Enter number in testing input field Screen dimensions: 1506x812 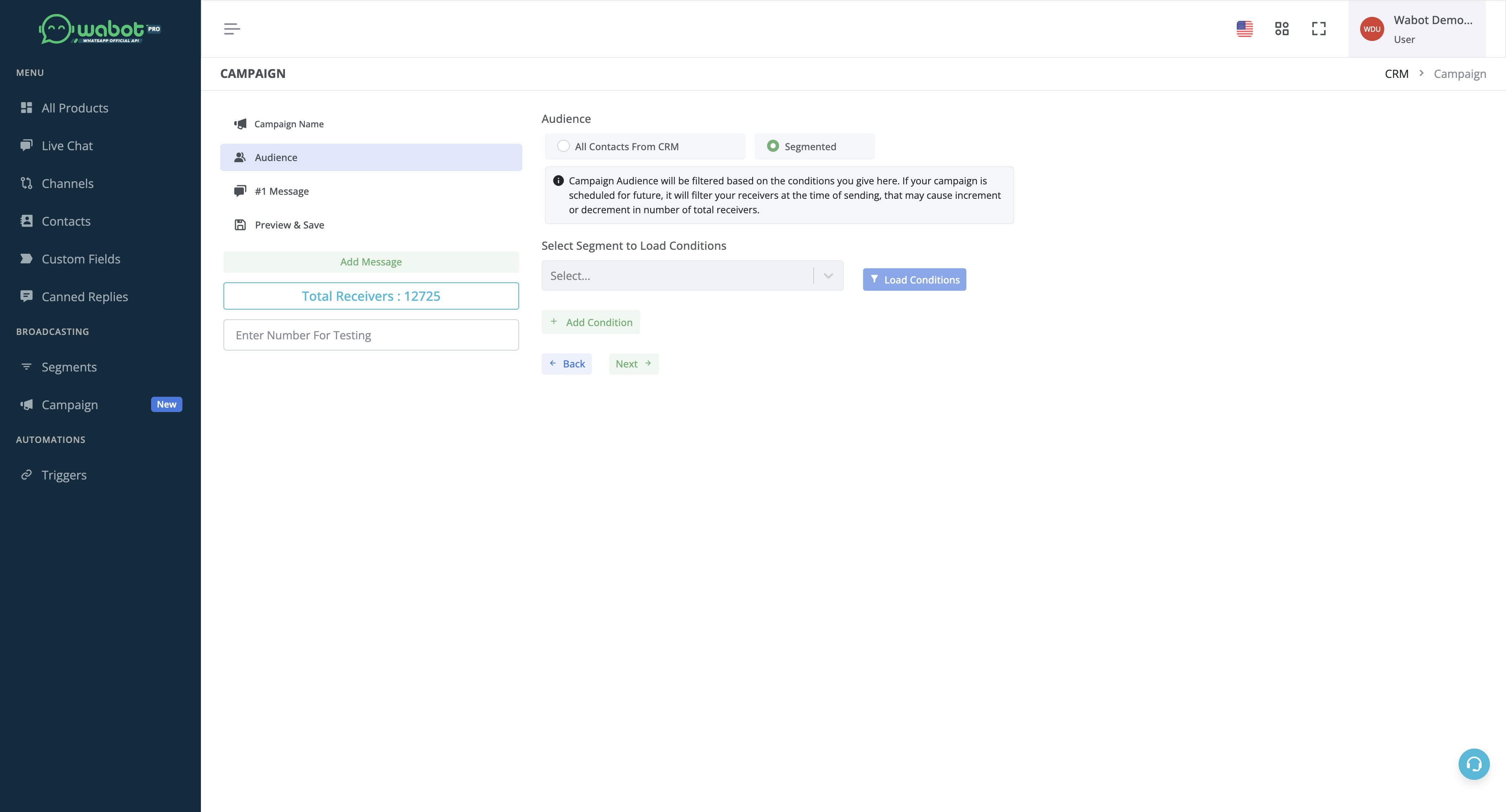(371, 335)
